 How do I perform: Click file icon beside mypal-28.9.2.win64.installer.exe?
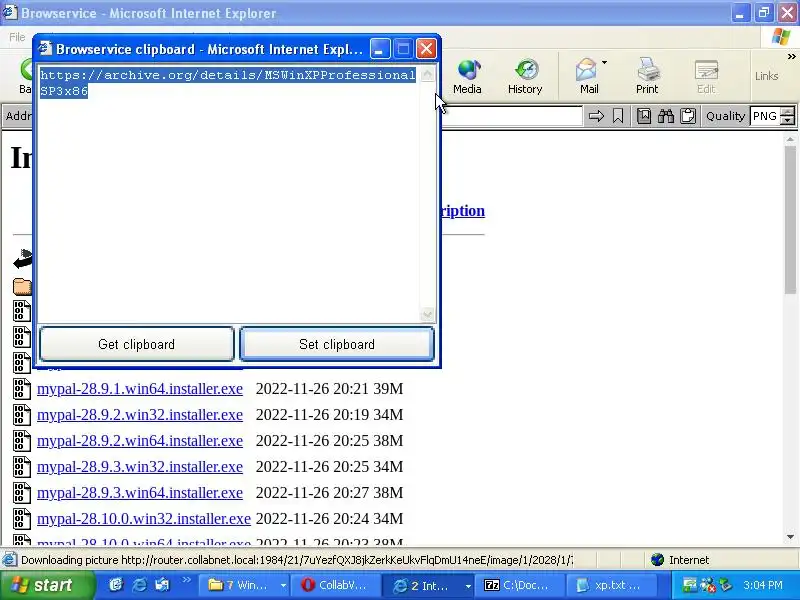pos(21,441)
